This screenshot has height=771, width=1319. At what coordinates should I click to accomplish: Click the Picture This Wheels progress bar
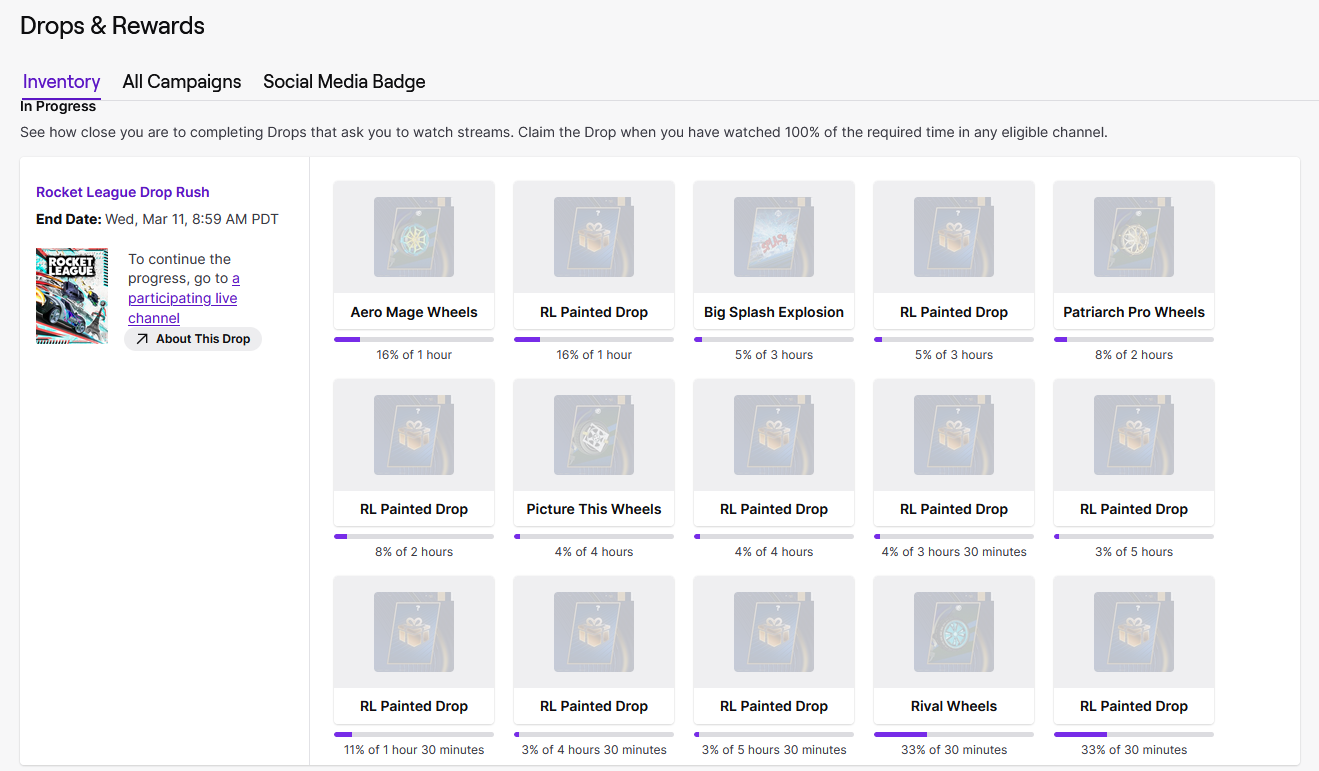(x=594, y=537)
